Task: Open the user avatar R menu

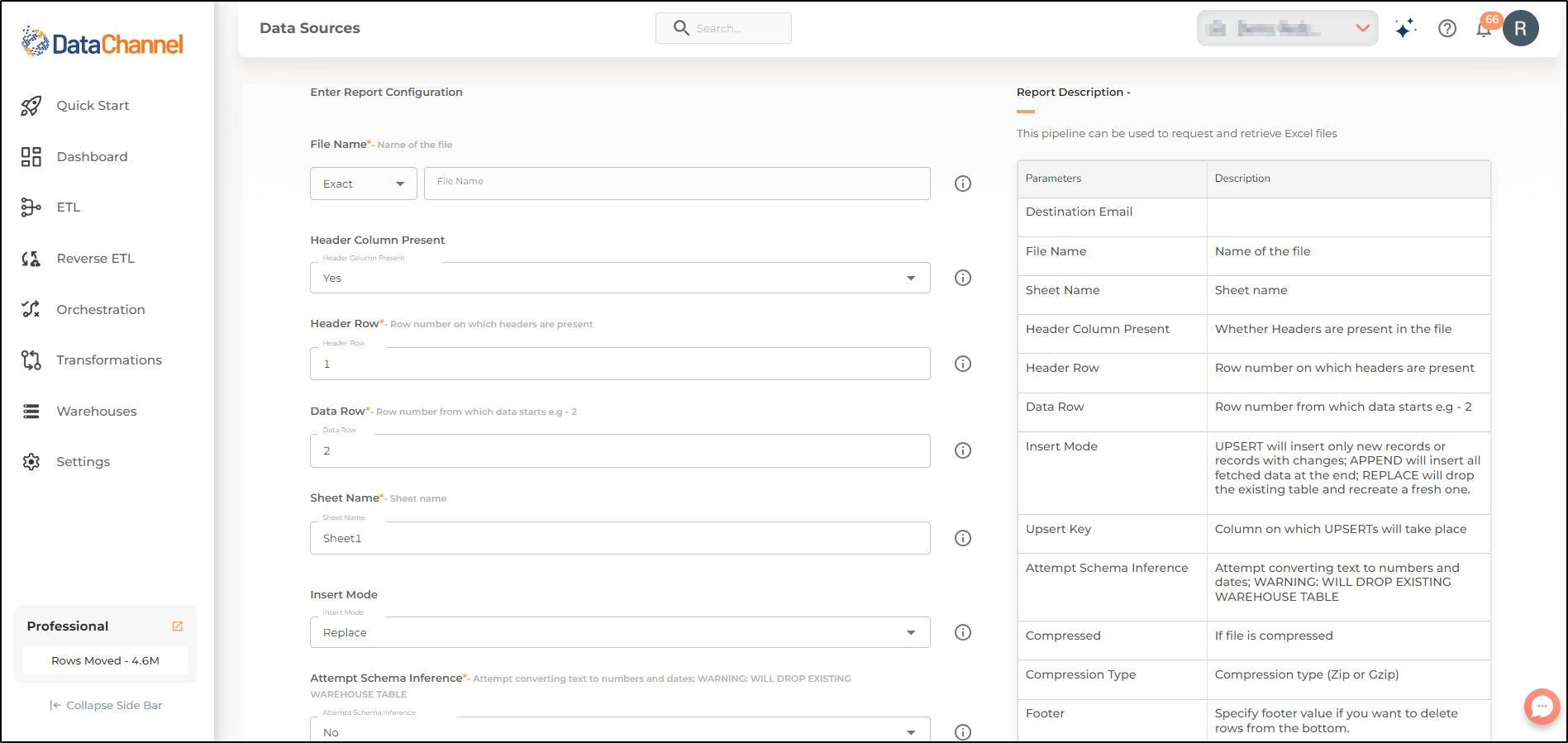Action: tap(1521, 28)
